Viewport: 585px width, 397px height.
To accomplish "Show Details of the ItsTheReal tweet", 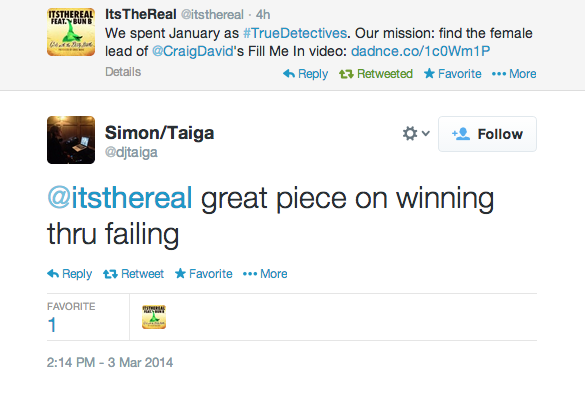I will 123,72.
